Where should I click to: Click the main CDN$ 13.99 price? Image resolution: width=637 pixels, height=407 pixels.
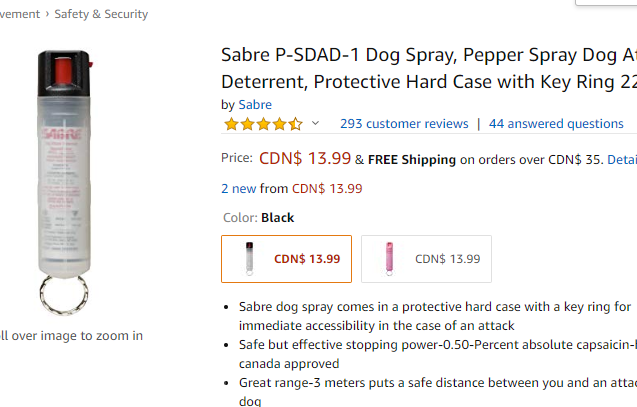tap(305, 158)
